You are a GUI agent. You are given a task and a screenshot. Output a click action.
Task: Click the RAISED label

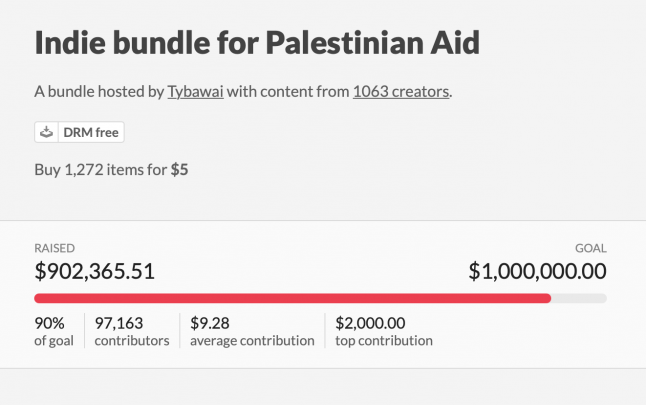coord(54,248)
